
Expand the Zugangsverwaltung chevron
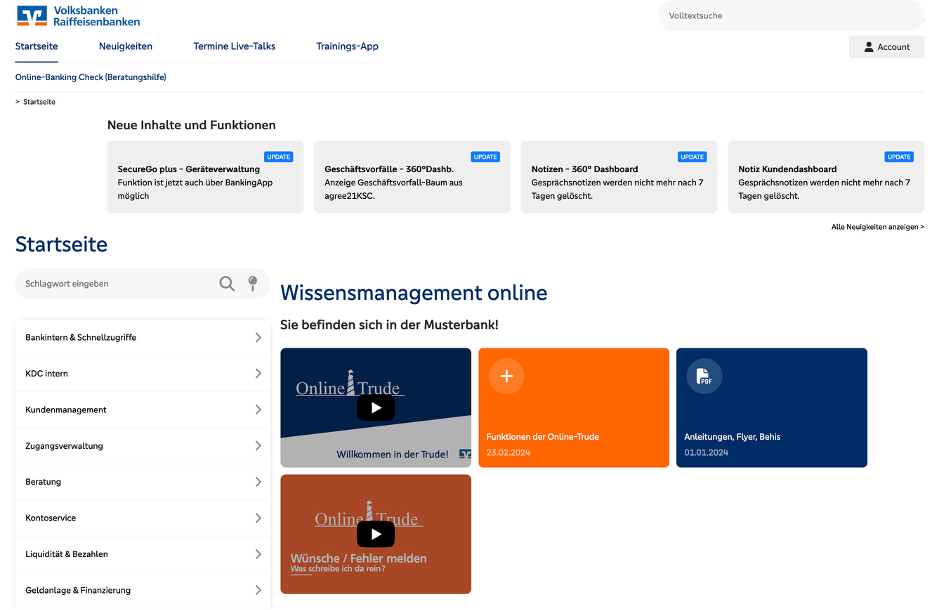tap(258, 446)
